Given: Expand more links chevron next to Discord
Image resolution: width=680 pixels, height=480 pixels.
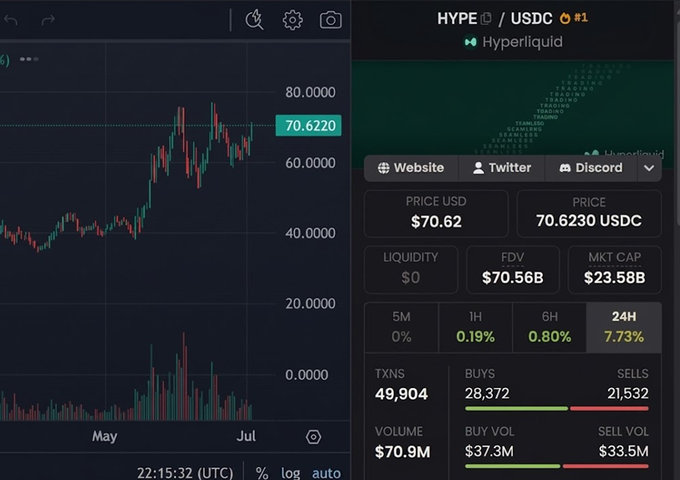Looking at the screenshot, I should (x=649, y=168).
